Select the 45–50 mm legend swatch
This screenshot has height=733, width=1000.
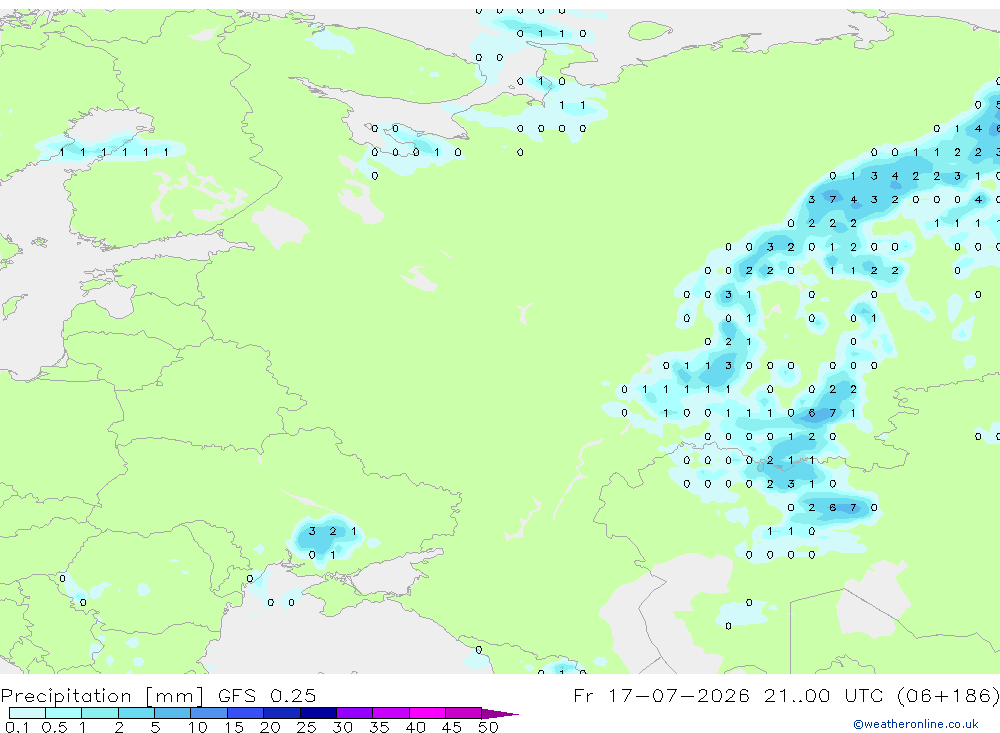pos(463,713)
